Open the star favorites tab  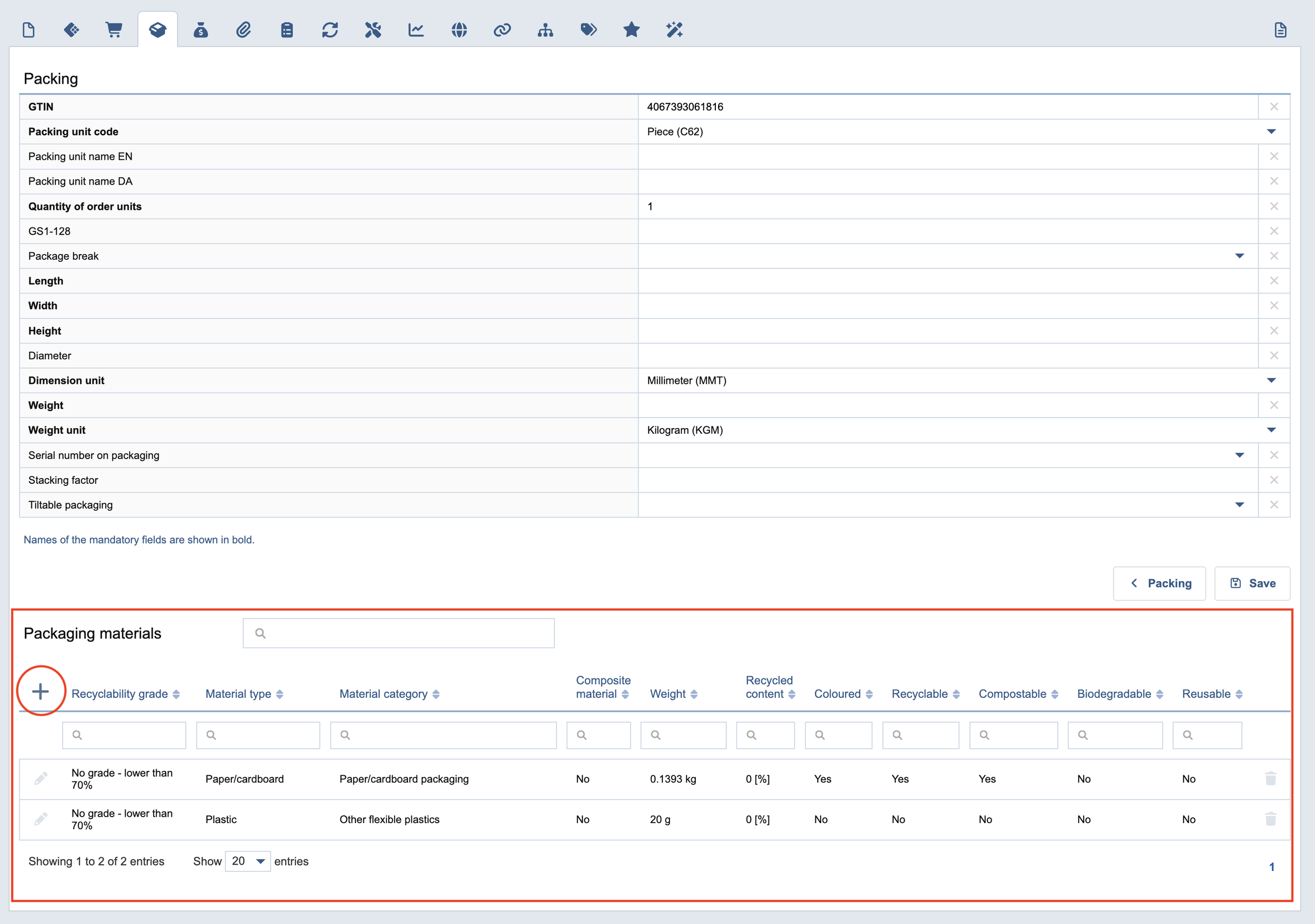click(x=631, y=30)
